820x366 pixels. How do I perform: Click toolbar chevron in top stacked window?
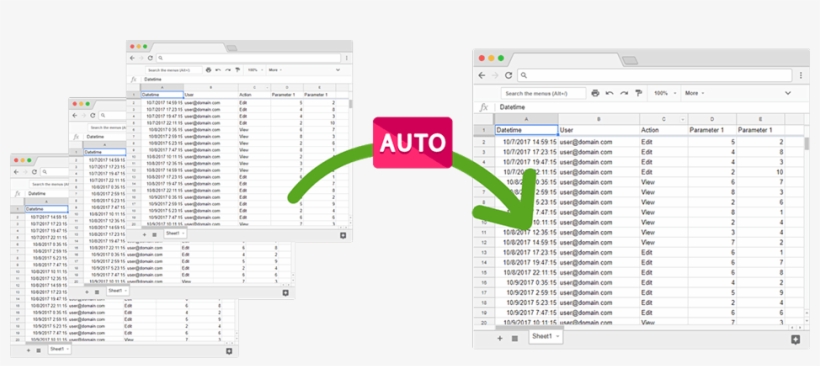click(x=338, y=70)
